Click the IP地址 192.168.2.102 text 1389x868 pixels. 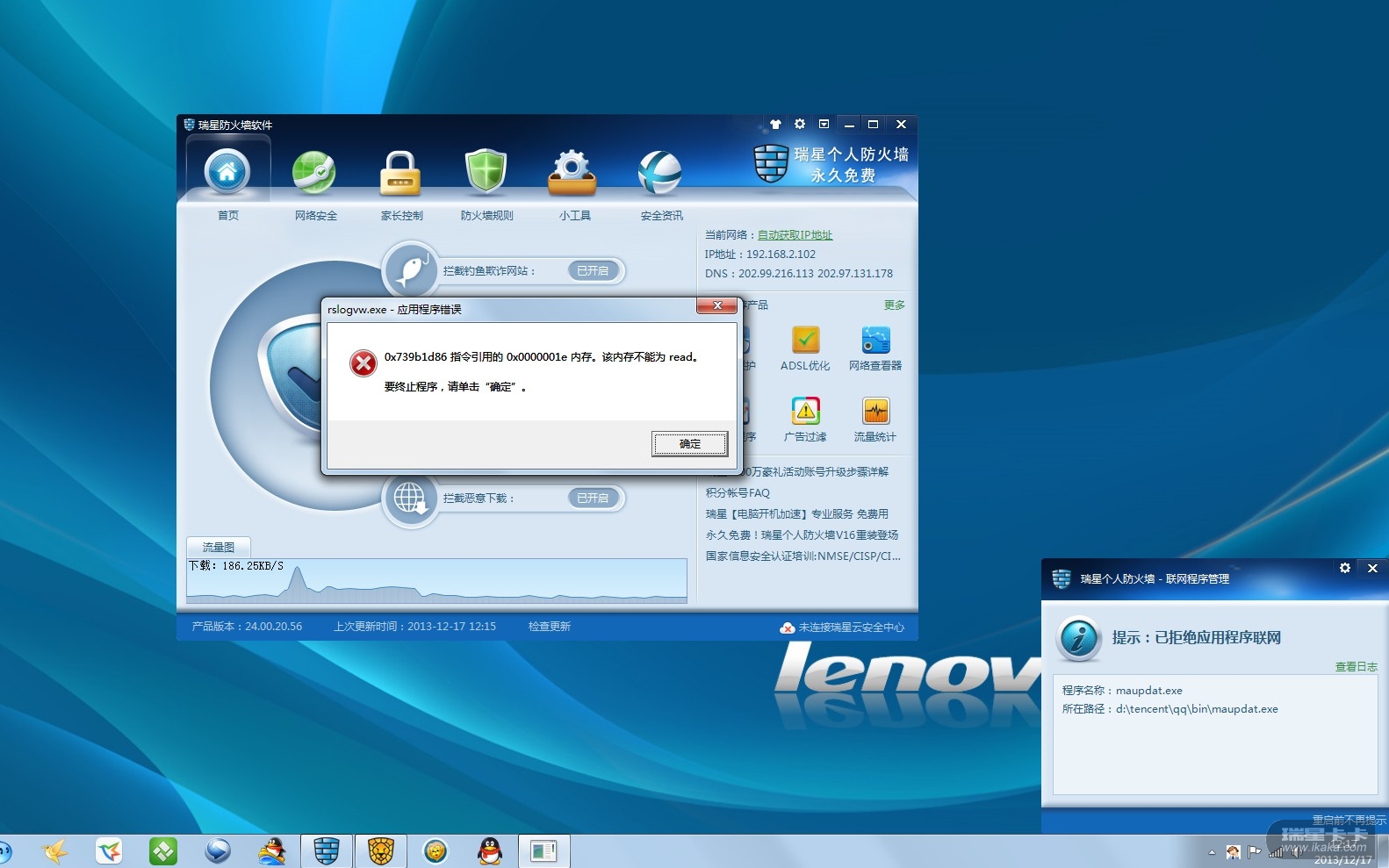[760, 255]
